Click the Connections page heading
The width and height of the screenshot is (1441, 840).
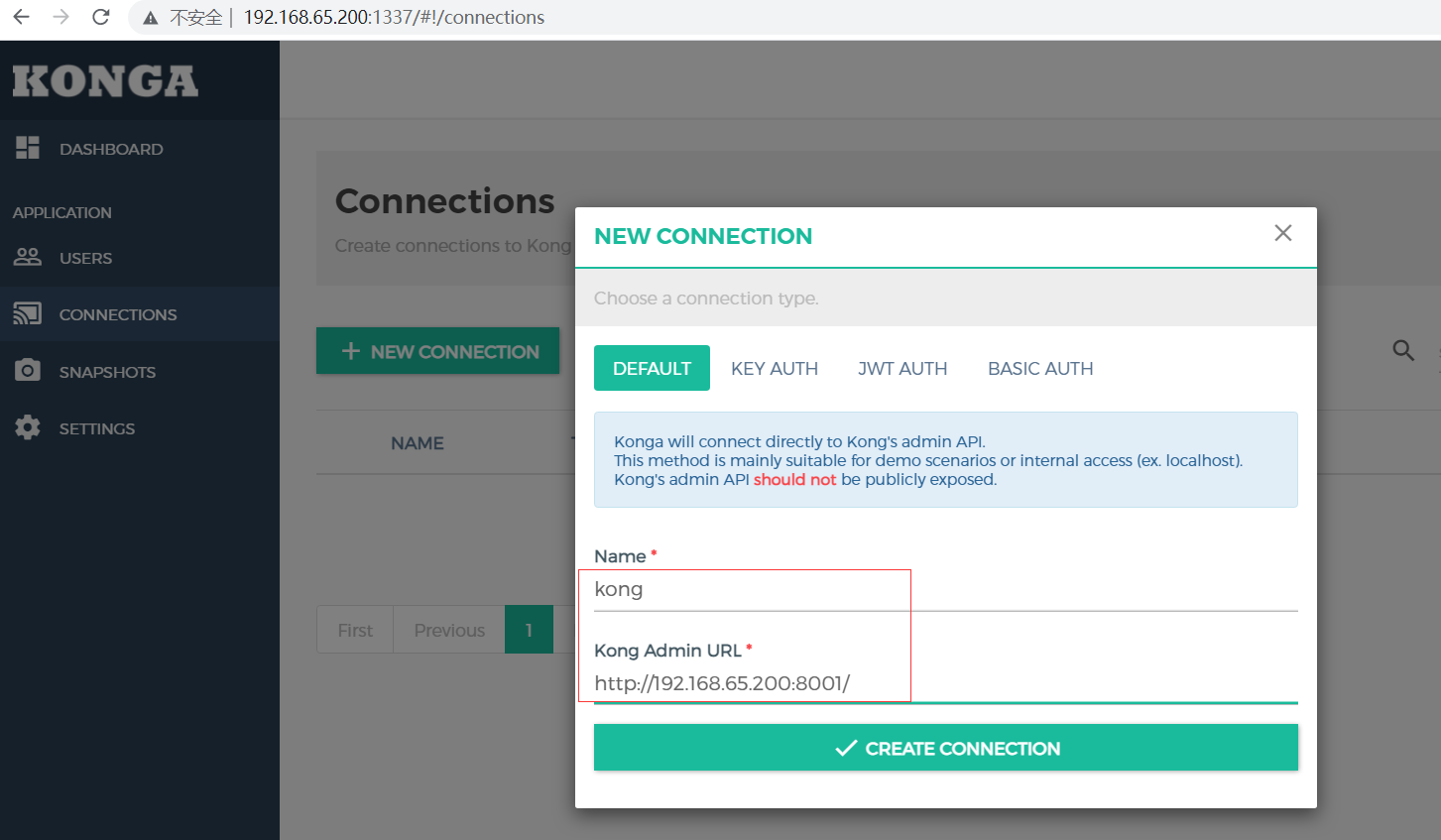445,201
